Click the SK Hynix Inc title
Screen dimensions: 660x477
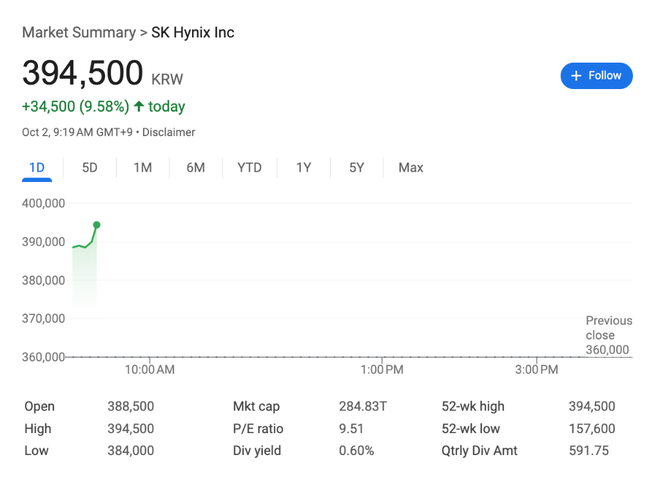point(193,32)
